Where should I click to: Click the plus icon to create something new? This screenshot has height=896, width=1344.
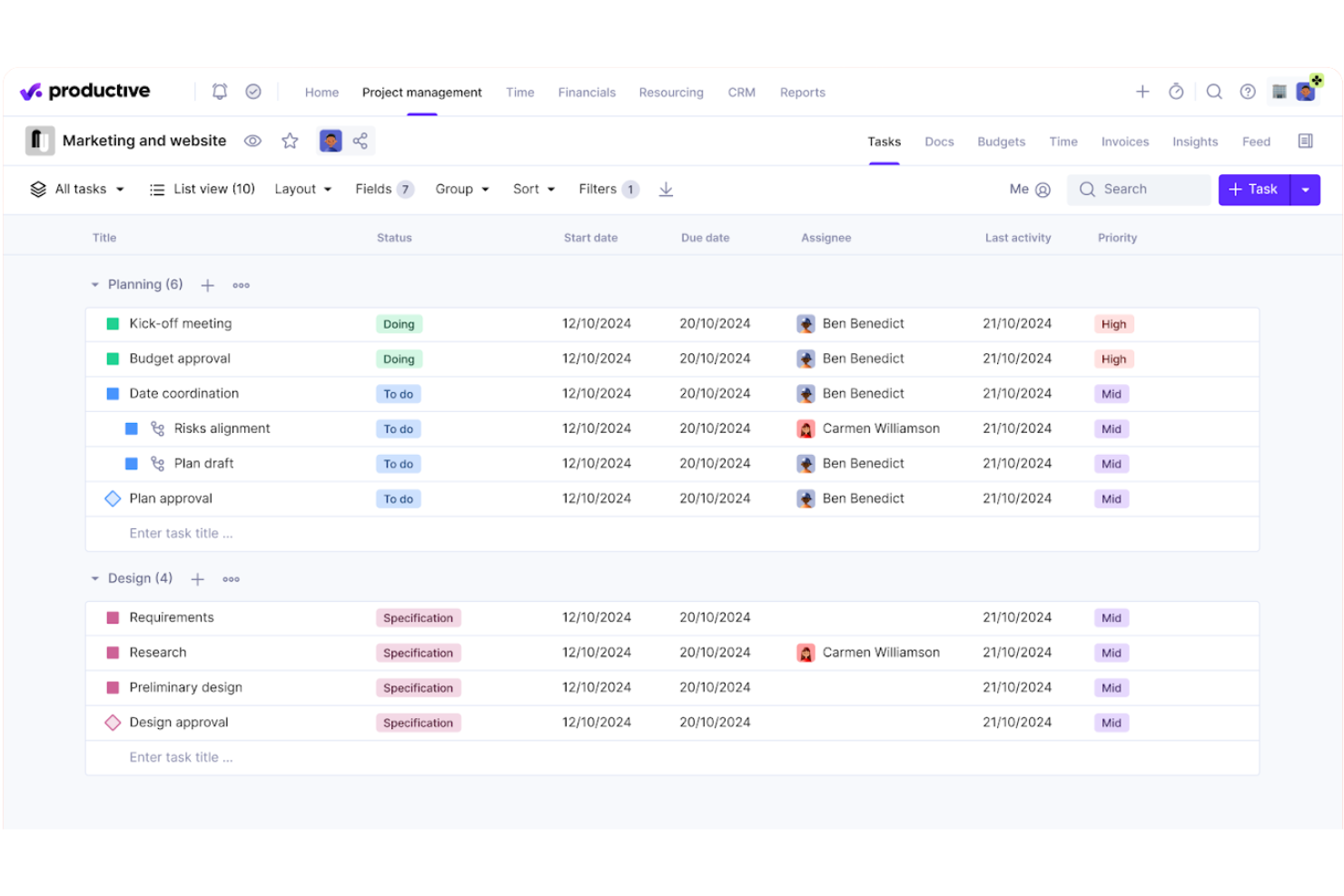click(x=1141, y=91)
